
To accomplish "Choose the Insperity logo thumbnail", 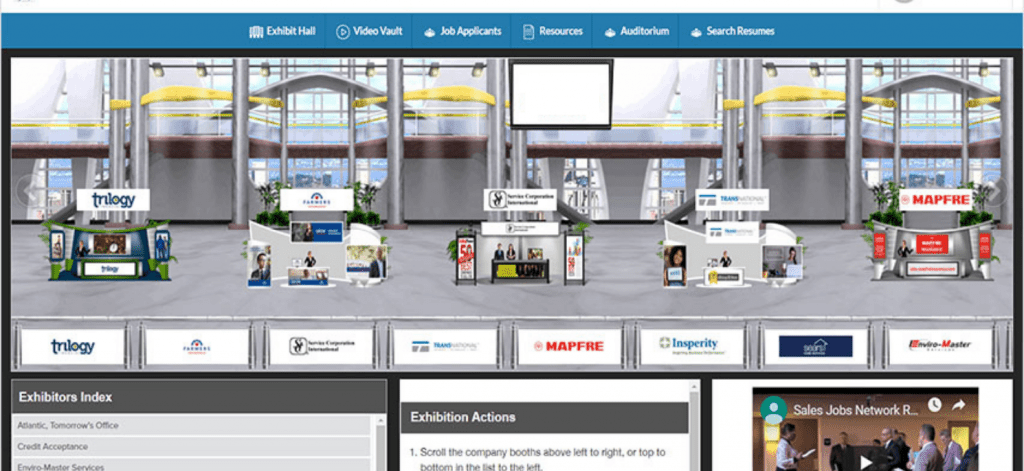I will (691, 346).
